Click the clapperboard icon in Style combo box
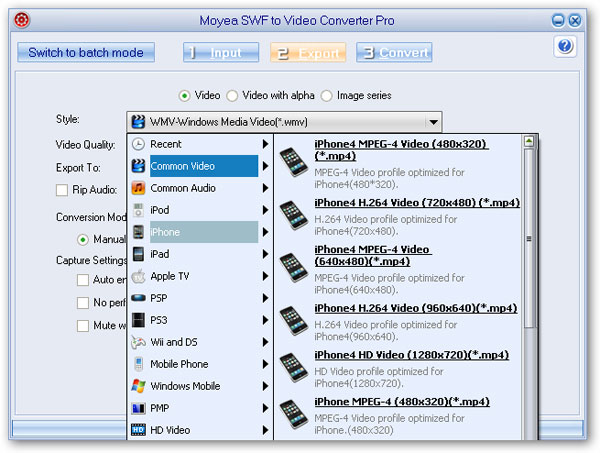Viewport: 600px width, 453px height. coord(138,122)
